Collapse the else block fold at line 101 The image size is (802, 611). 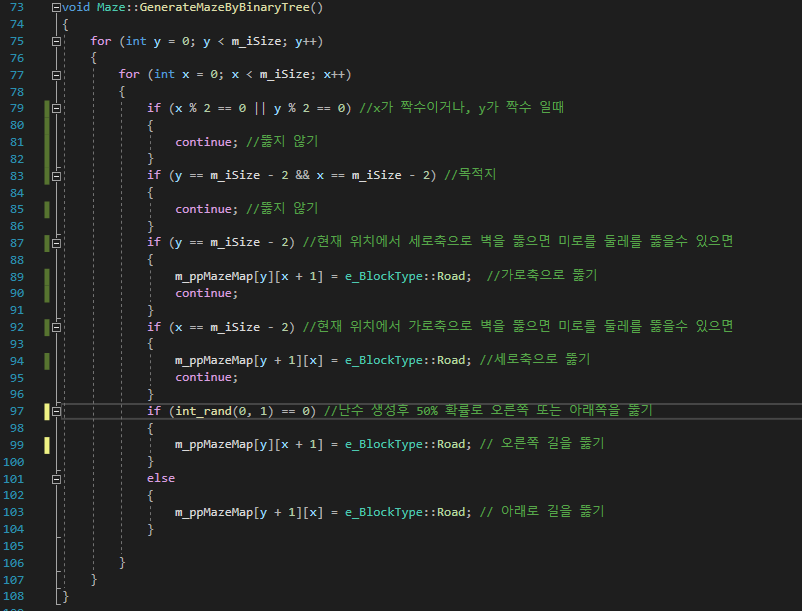pyautogui.click(x=56, y=479)
